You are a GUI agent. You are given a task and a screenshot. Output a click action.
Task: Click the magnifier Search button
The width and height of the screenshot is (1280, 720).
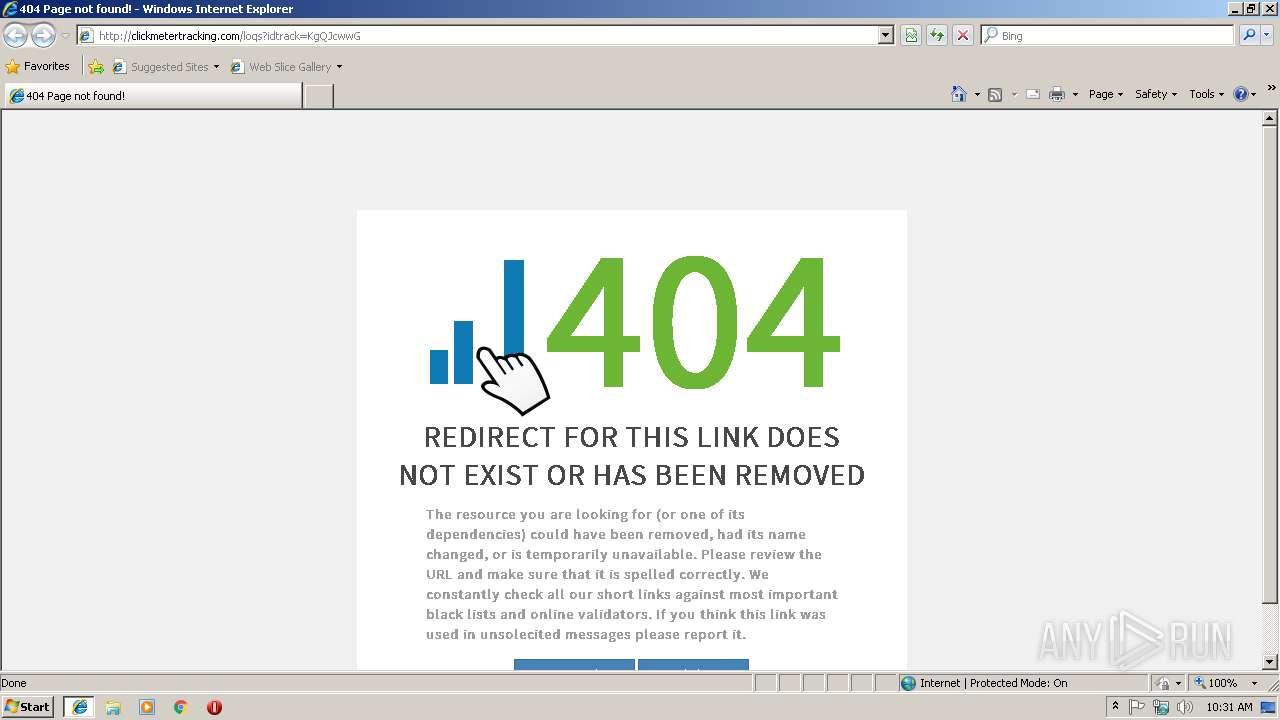1248,35
